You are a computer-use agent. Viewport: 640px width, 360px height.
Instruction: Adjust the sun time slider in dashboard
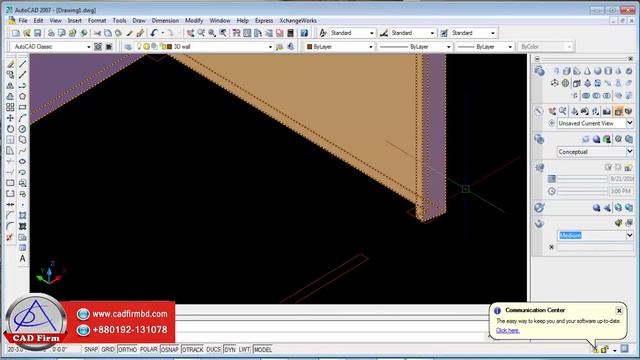[582, 191]
